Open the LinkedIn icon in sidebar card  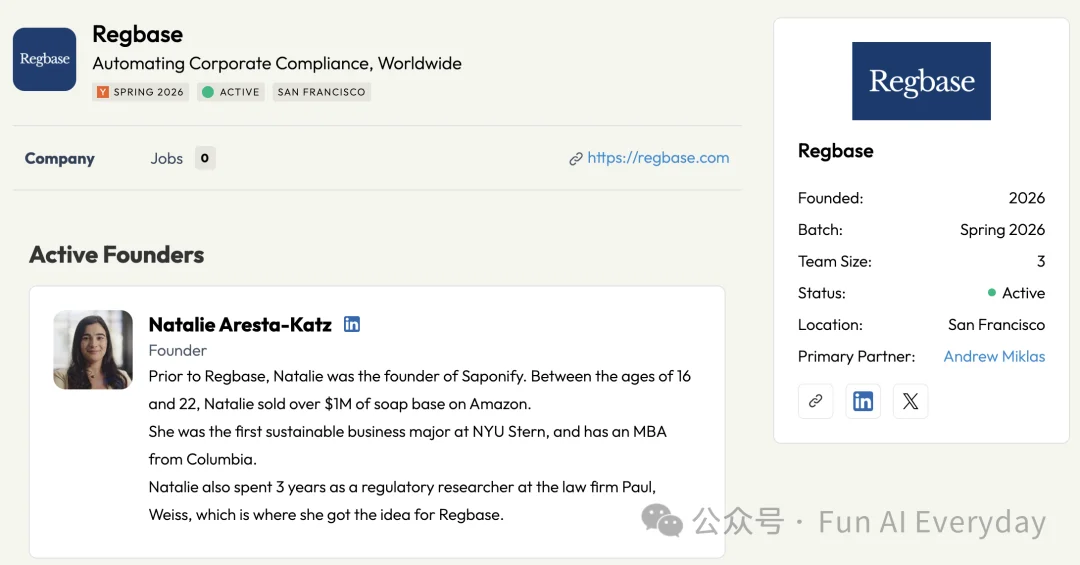pos(863,401)
